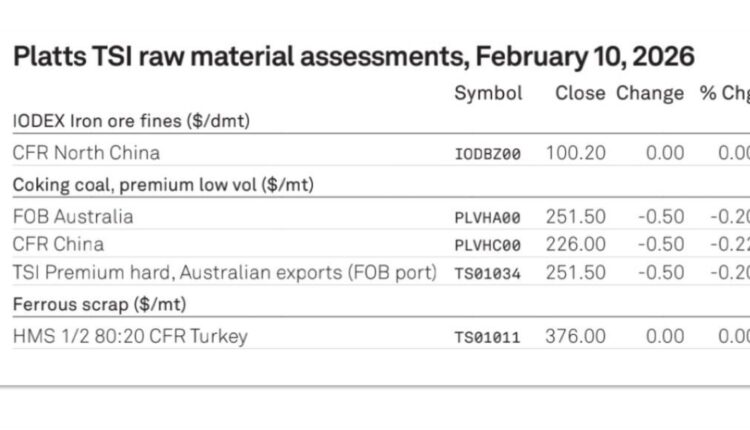The width and height of the screenshot is (750, 430).
Task: Click the TS01034 symbol code
Action: point(487,274)
